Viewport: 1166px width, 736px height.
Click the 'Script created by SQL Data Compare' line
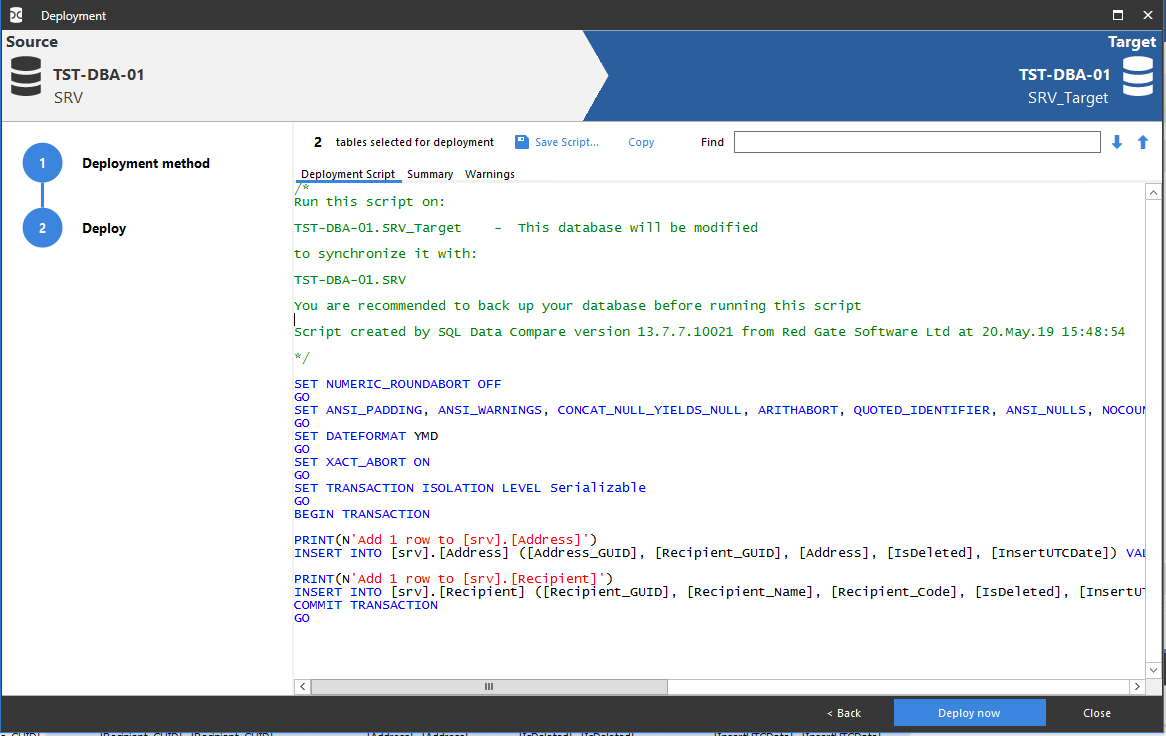coord(709,332)
